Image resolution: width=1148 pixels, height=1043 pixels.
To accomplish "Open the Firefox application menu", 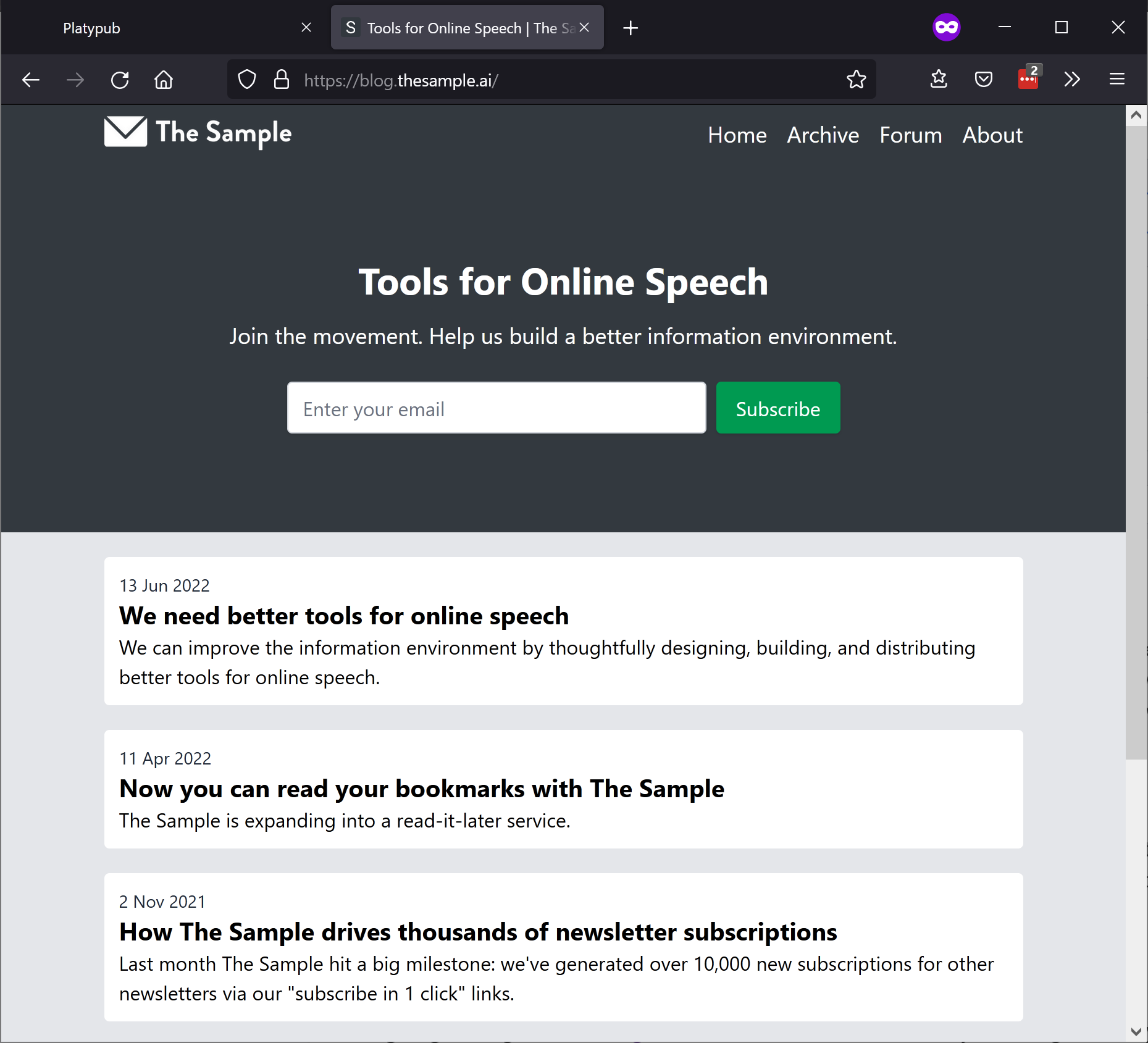I will coord(1117,80).
